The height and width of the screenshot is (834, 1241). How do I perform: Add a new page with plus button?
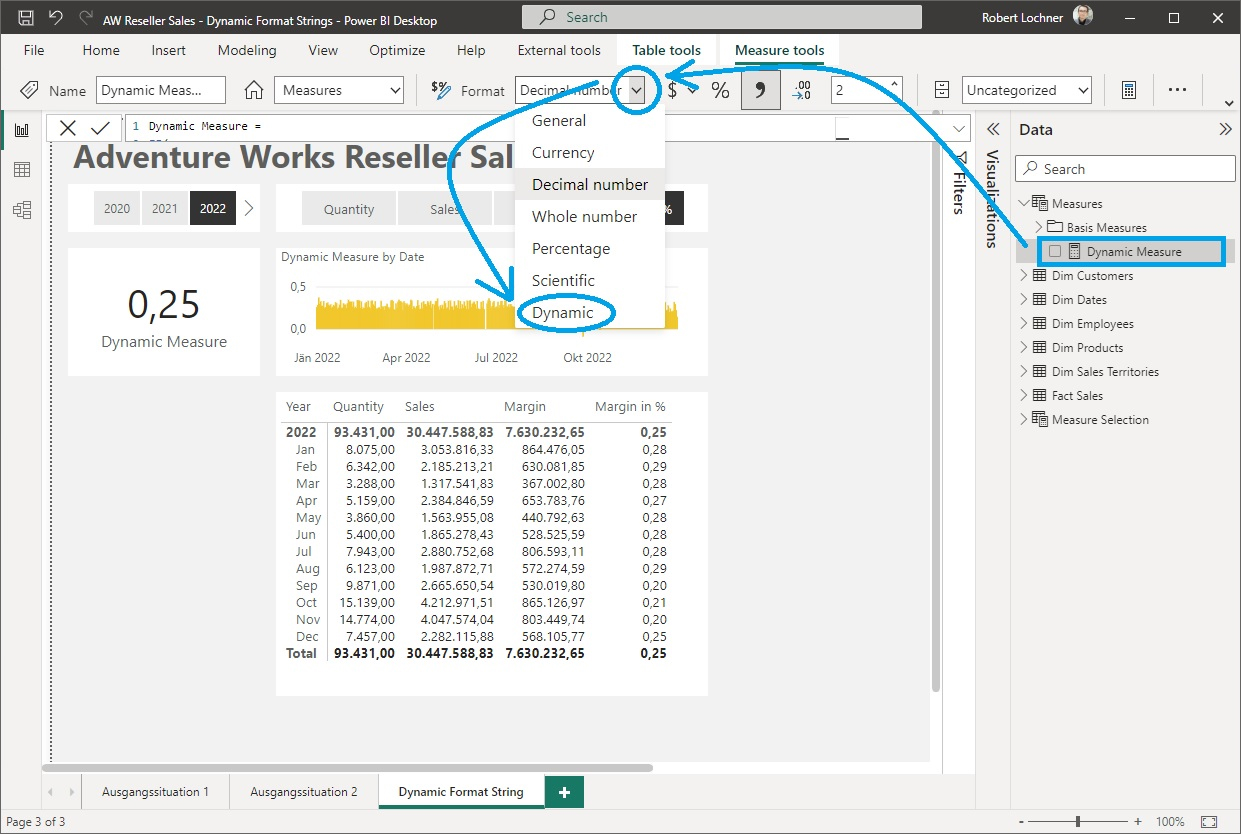tap(564, 791)
